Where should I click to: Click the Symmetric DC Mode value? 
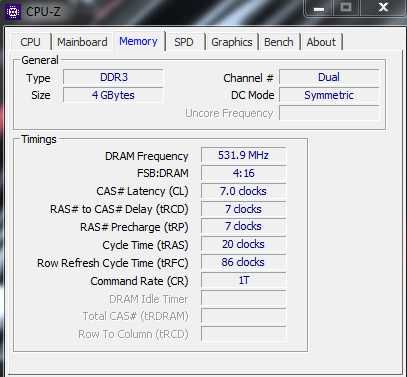(329, 95)
